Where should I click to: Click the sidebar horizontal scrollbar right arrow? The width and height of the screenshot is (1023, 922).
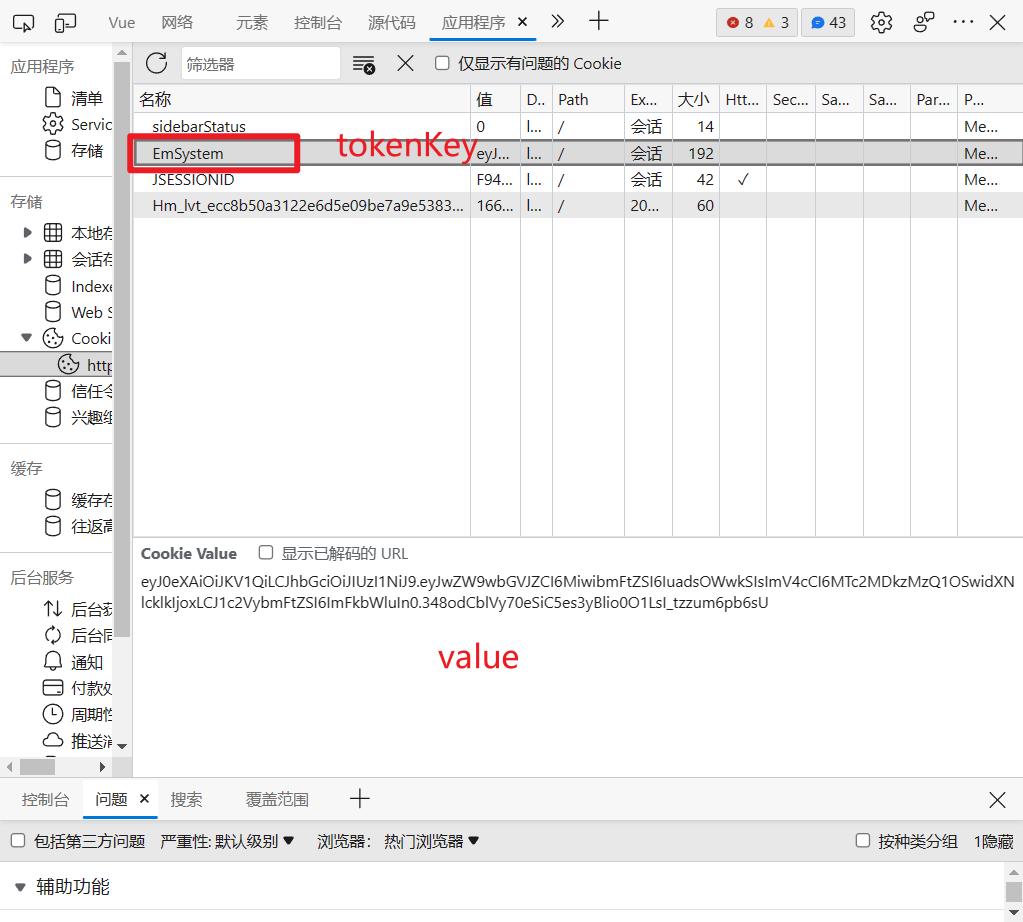pyautogui.click(x=102, y=766)
